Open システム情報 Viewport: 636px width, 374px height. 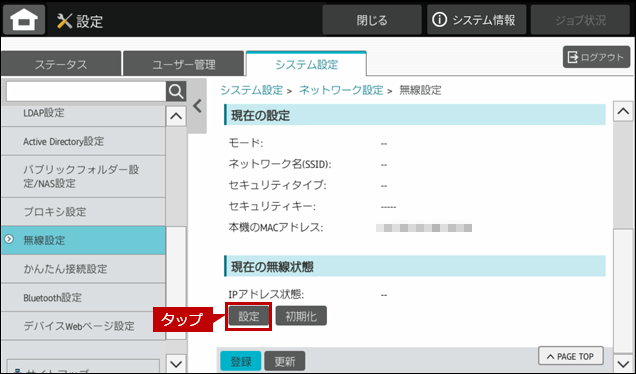pos(476,19)
